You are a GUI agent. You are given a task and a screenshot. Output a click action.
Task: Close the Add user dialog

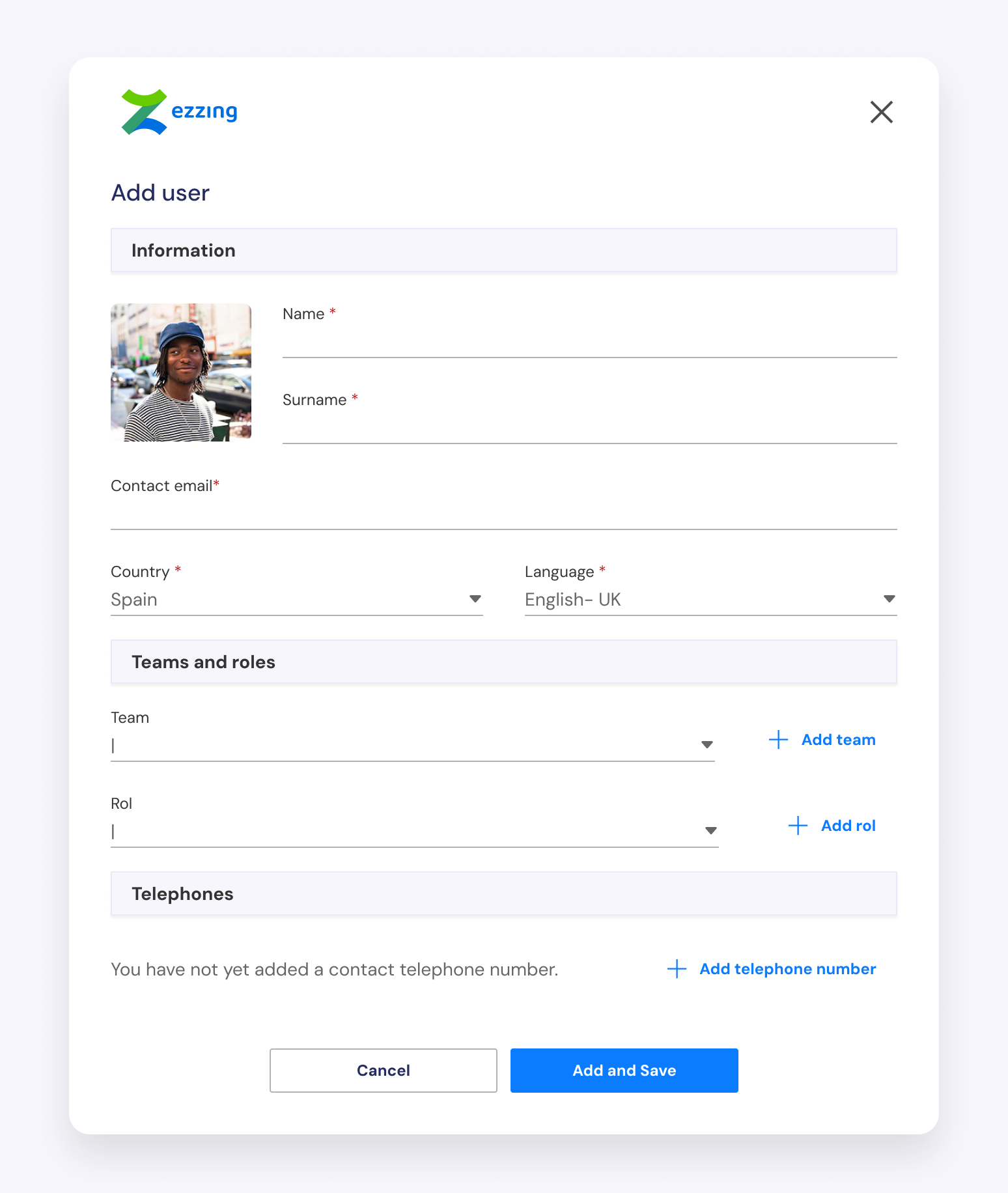click(881, 112)
